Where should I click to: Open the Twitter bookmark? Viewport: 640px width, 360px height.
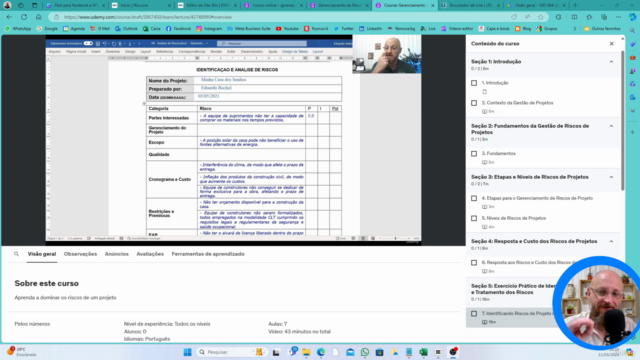[343, 29]
